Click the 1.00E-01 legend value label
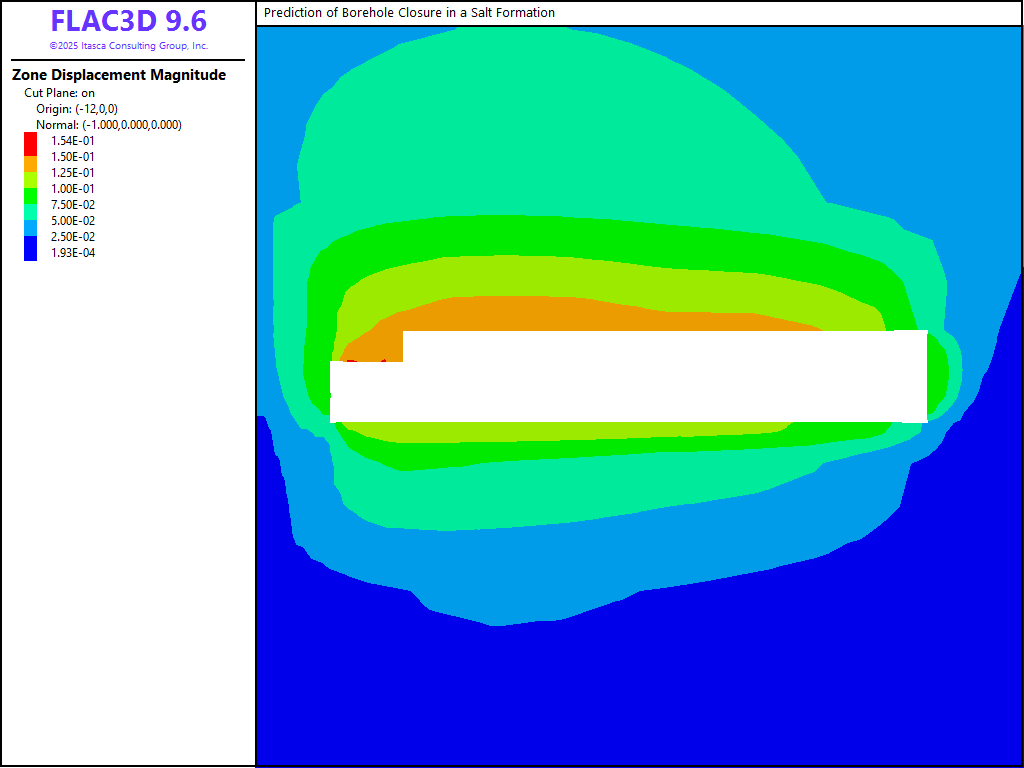This screenshot has width=1024, height=768. click(73, 189)
